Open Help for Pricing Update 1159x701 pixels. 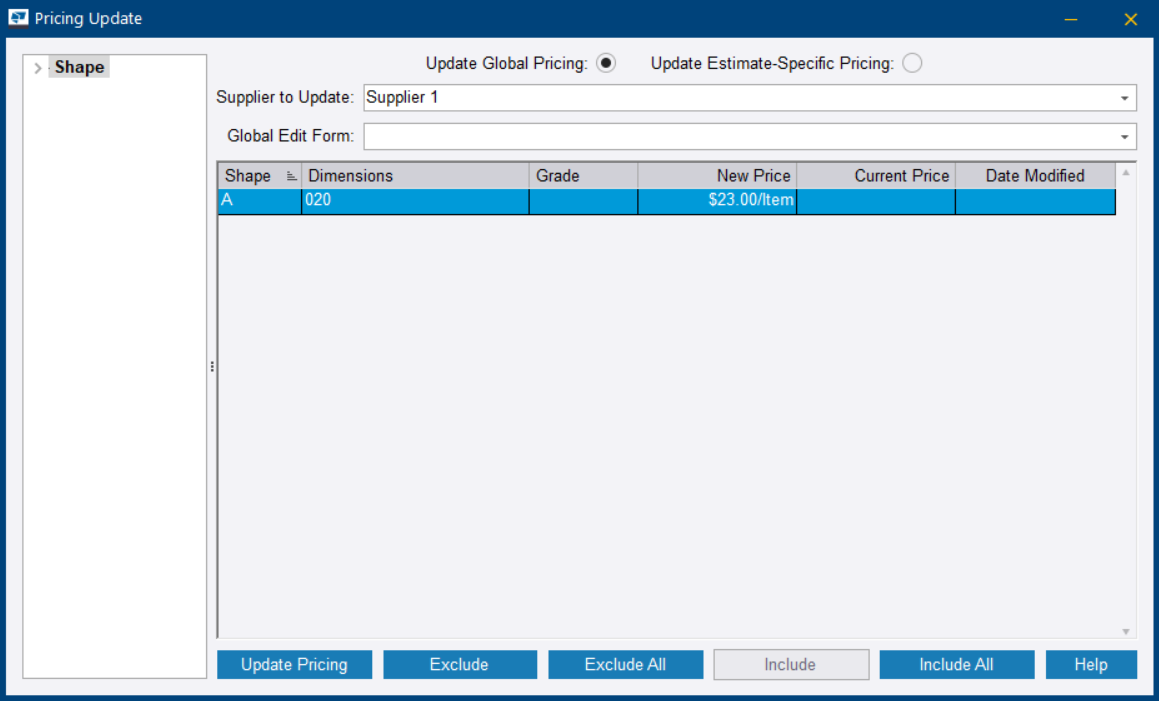[1090, 665]
